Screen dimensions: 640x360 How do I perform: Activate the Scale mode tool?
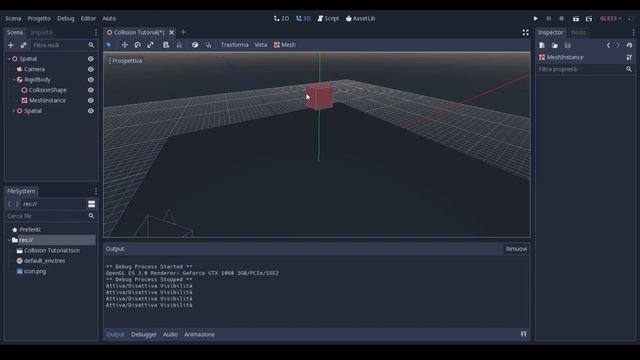pos(151,45)
